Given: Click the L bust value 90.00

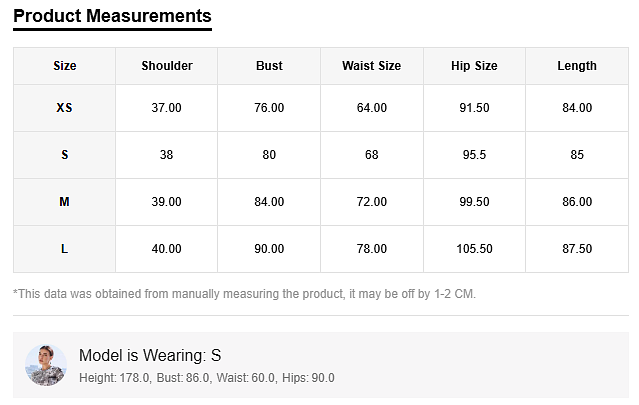Looking at the screenshot, I should pos(269,249).
